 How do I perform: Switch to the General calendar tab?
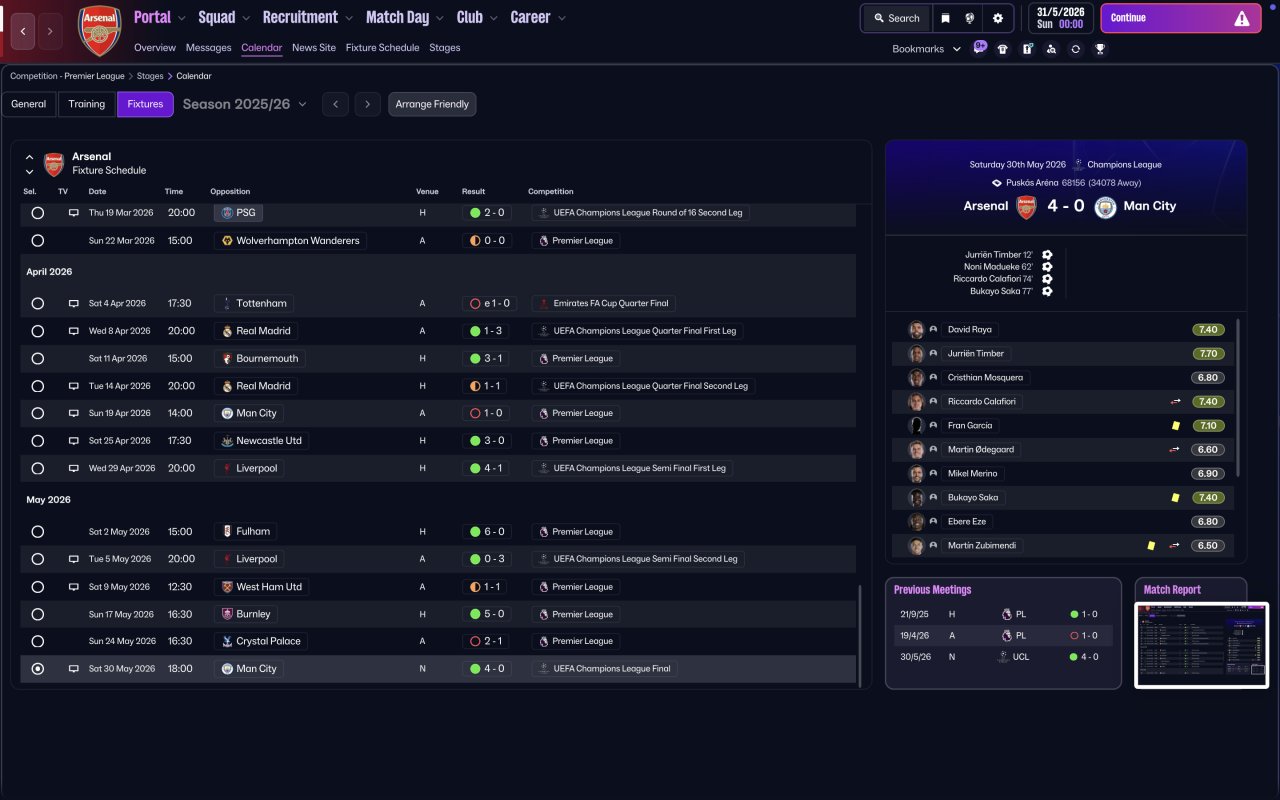[x=29, y=104]
